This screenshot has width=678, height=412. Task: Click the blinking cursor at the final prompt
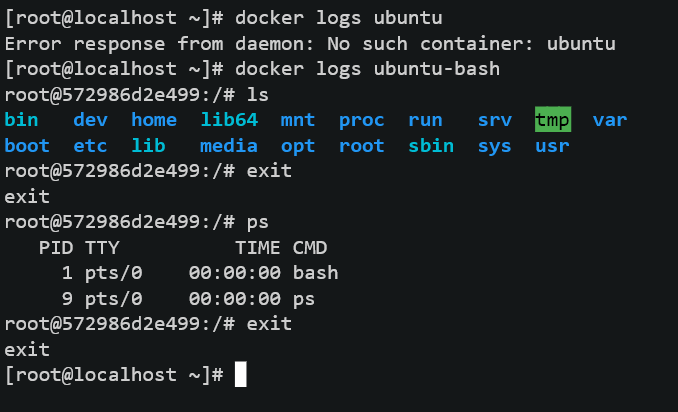(x=241, y=374)
